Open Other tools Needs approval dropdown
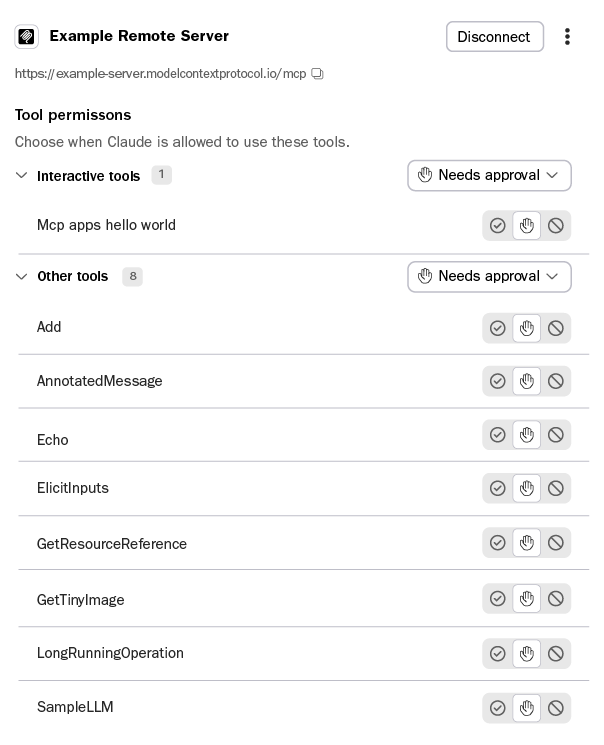 pyautogui.click(x=489, y=276)
